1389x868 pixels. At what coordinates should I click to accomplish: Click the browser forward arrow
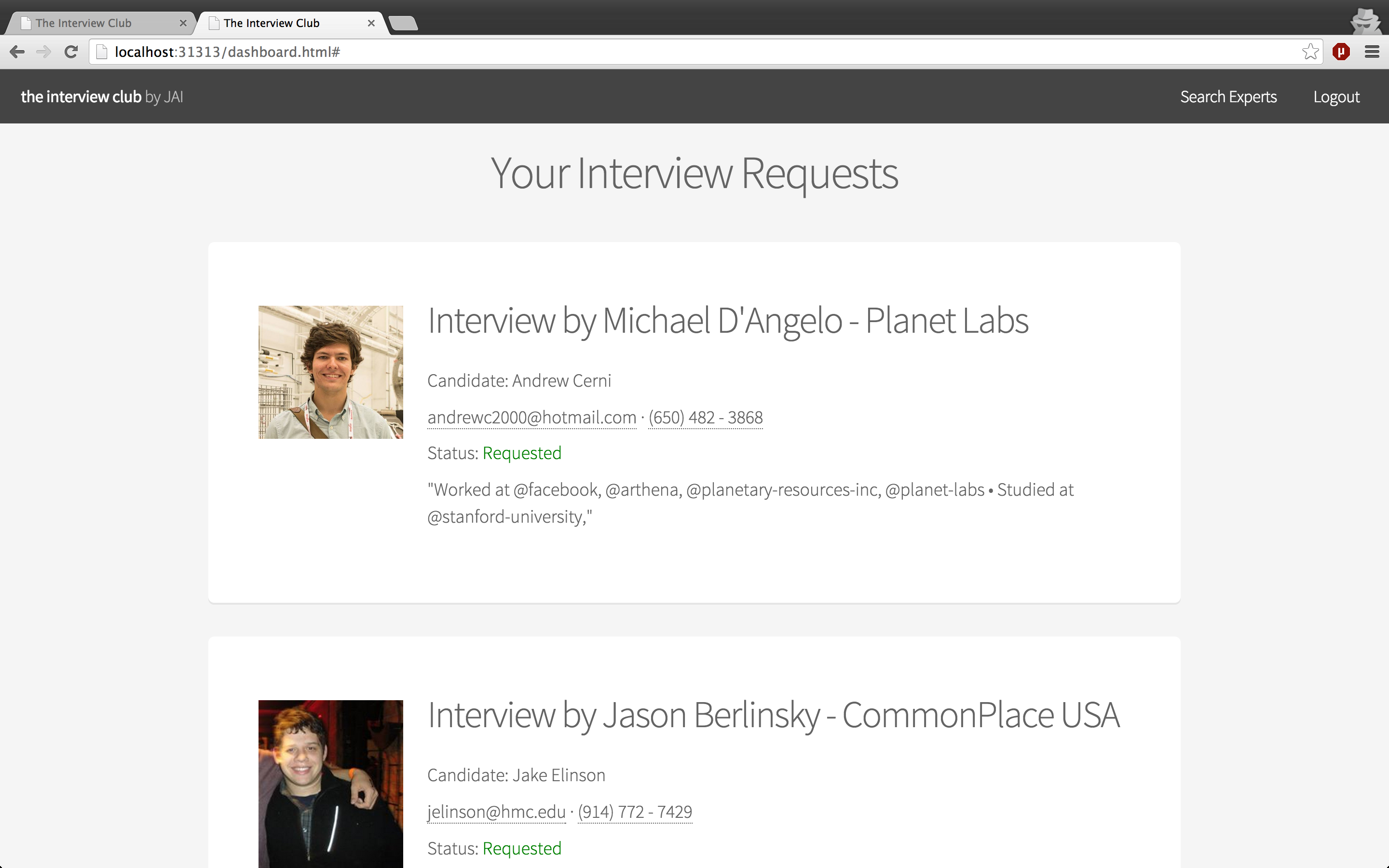point(43,52)
